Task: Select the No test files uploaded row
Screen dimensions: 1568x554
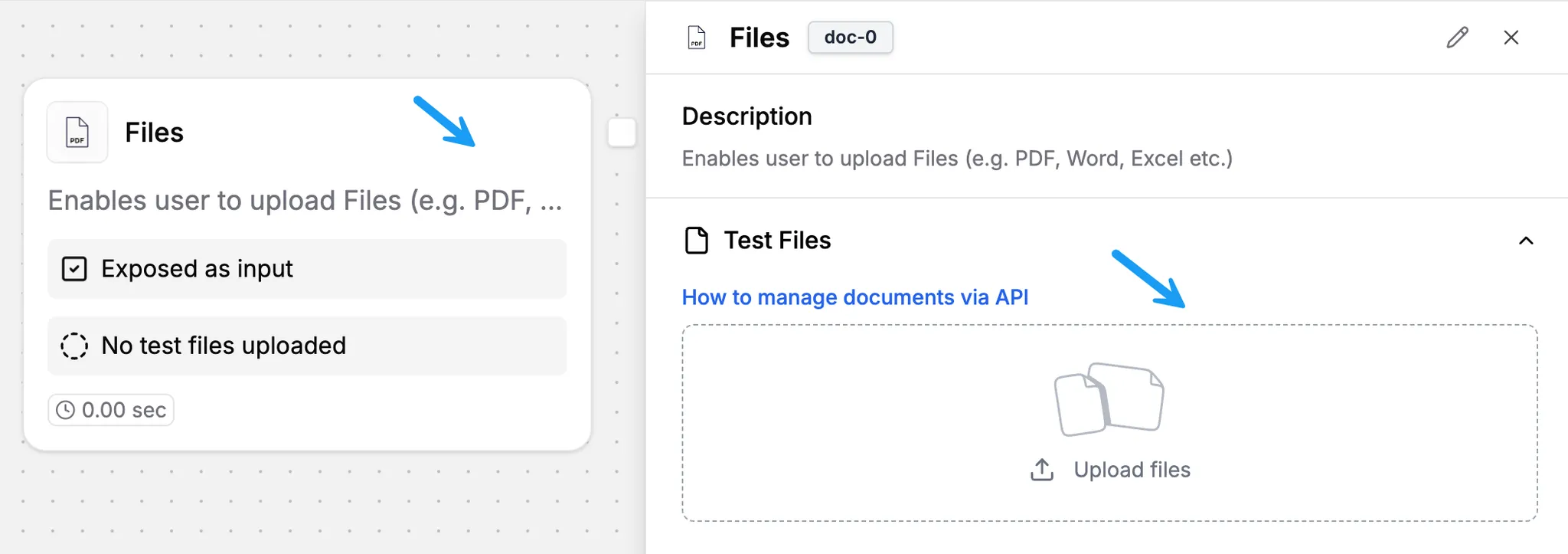Action: pos(306,346)
